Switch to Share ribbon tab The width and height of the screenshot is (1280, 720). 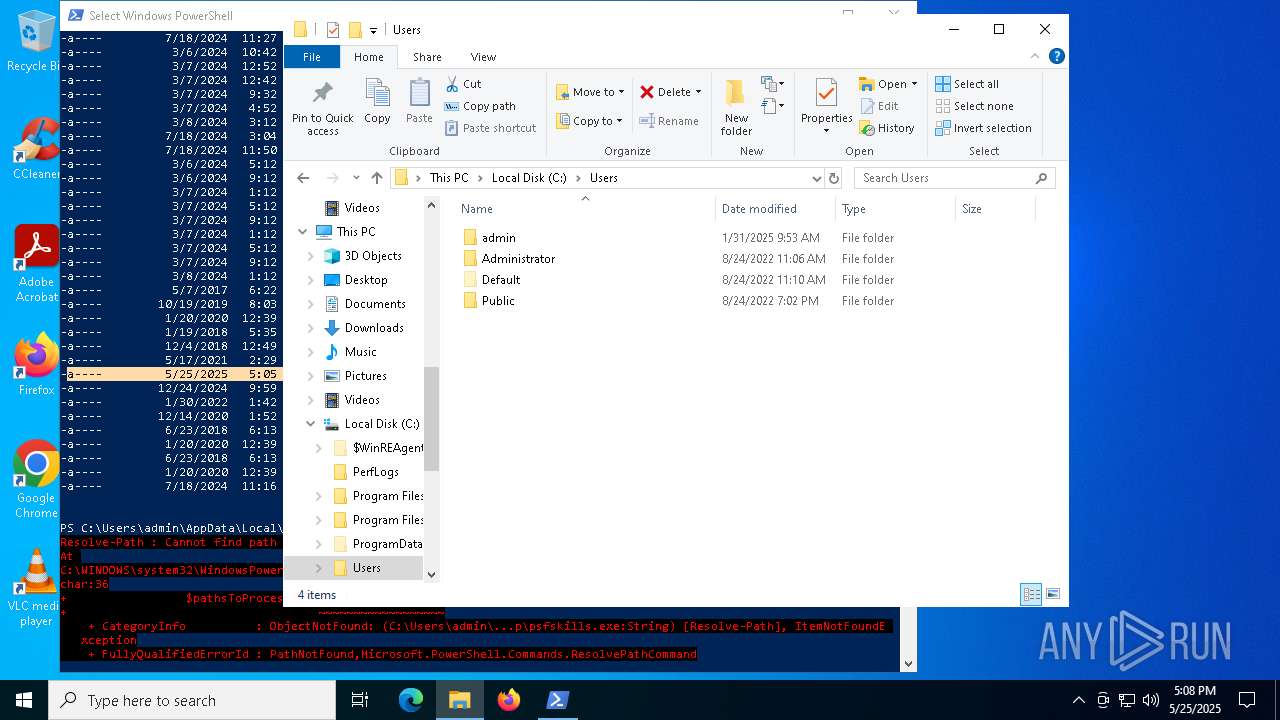(x=427, y=57)
